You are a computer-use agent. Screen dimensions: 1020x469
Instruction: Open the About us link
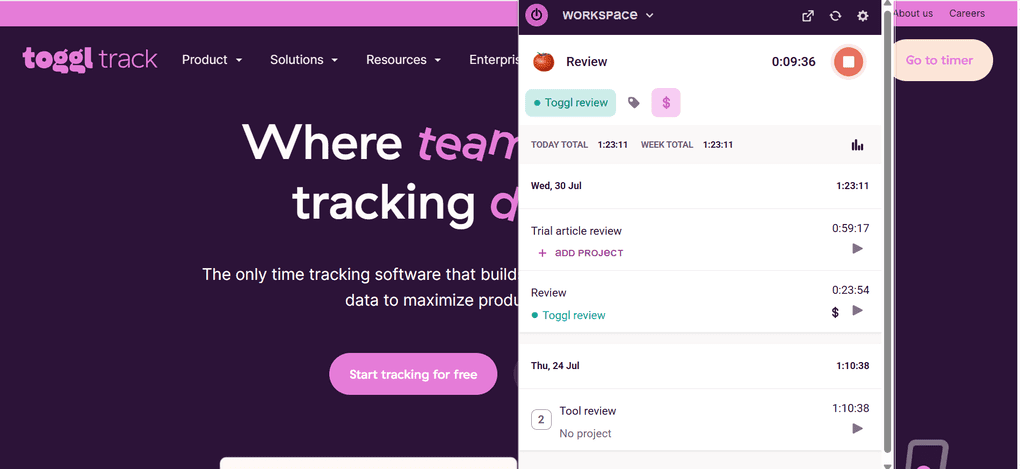(x=913, y=13)
